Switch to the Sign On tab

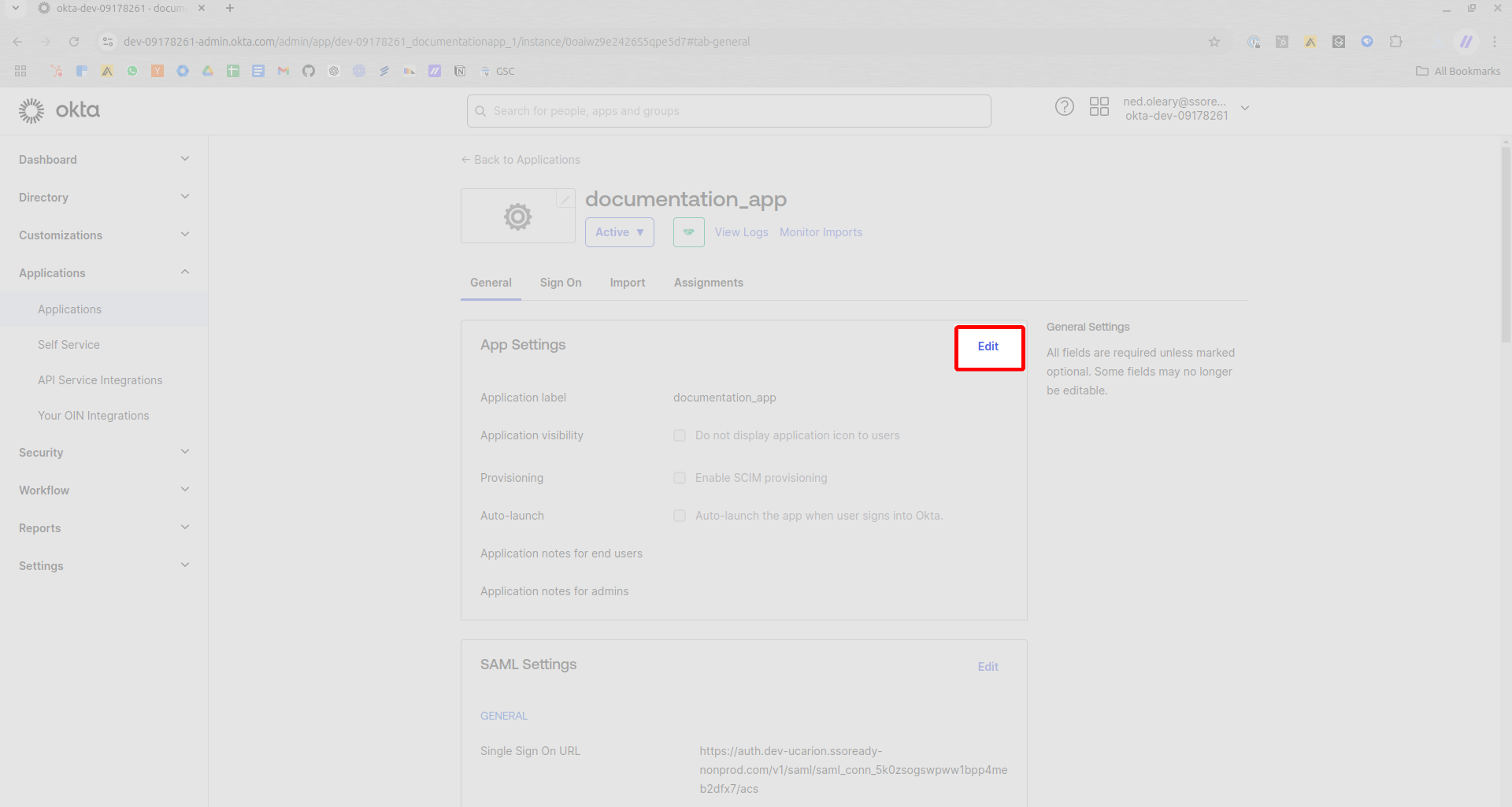click(x=560, y=283)
